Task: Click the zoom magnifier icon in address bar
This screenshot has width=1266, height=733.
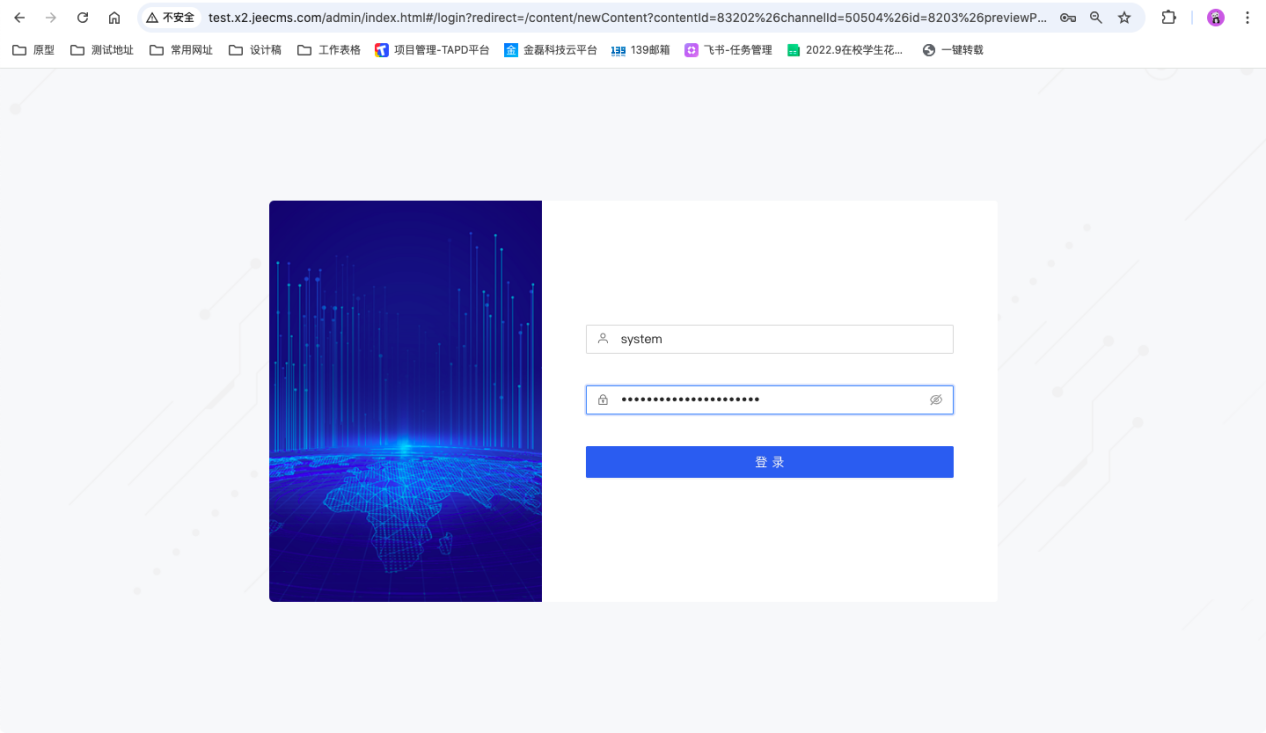Action: (x=1096, y=18)
